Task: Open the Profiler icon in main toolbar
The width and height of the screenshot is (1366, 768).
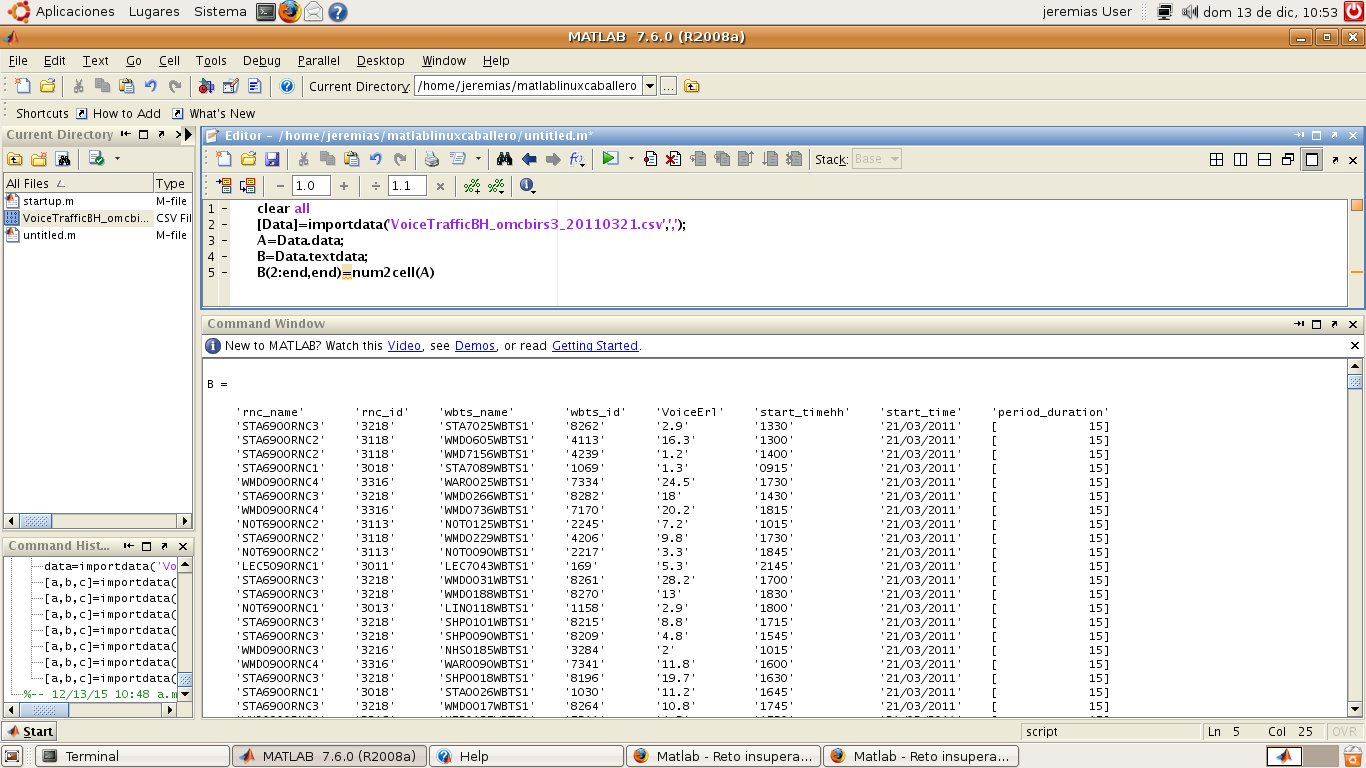Action: (254, 86)
